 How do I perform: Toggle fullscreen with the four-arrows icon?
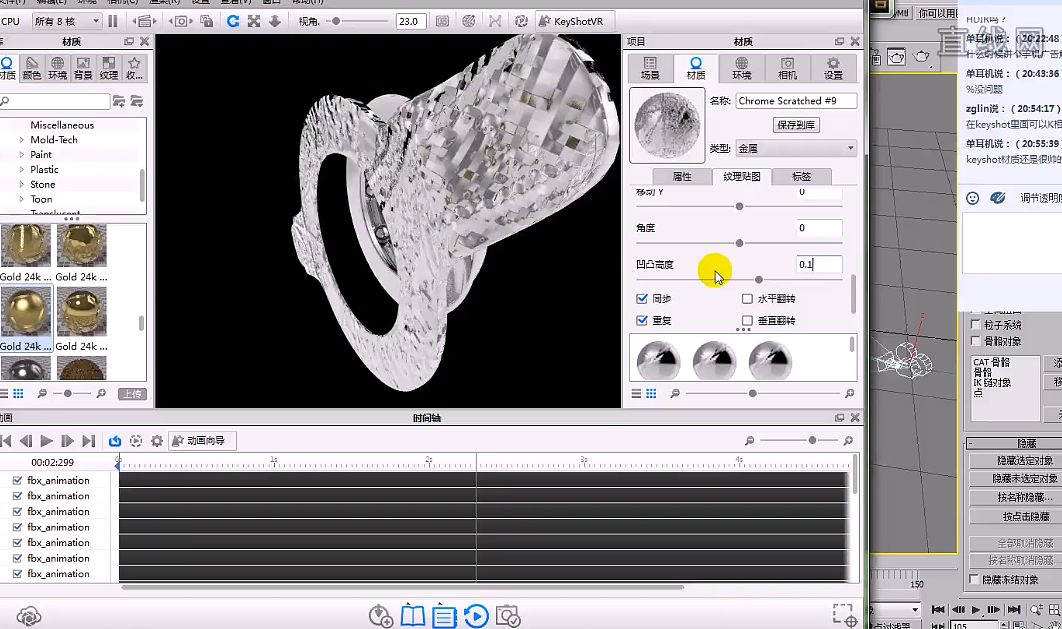click(254, 21)
